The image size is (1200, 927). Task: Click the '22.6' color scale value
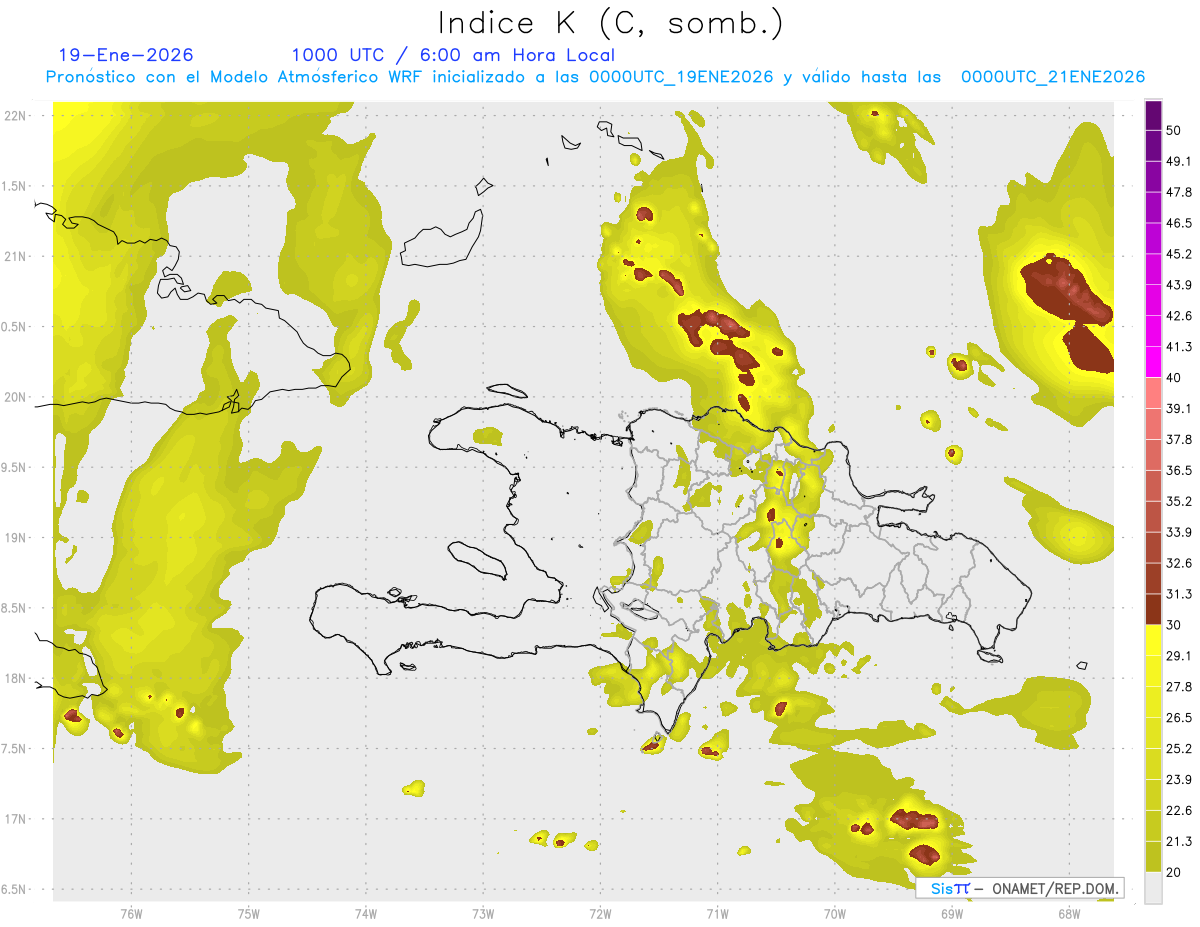tap(1180, 810)
